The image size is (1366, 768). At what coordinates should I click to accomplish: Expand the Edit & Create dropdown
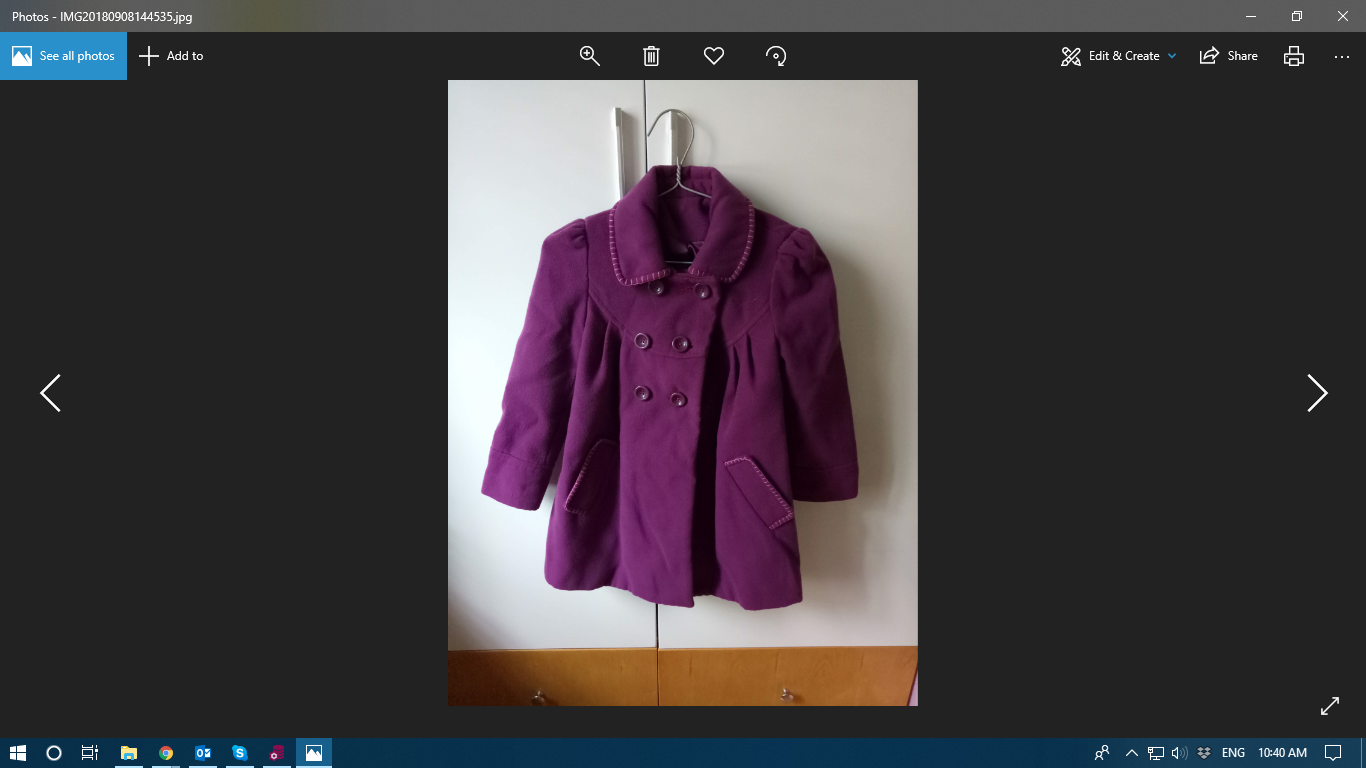(x=1119, y=56)
